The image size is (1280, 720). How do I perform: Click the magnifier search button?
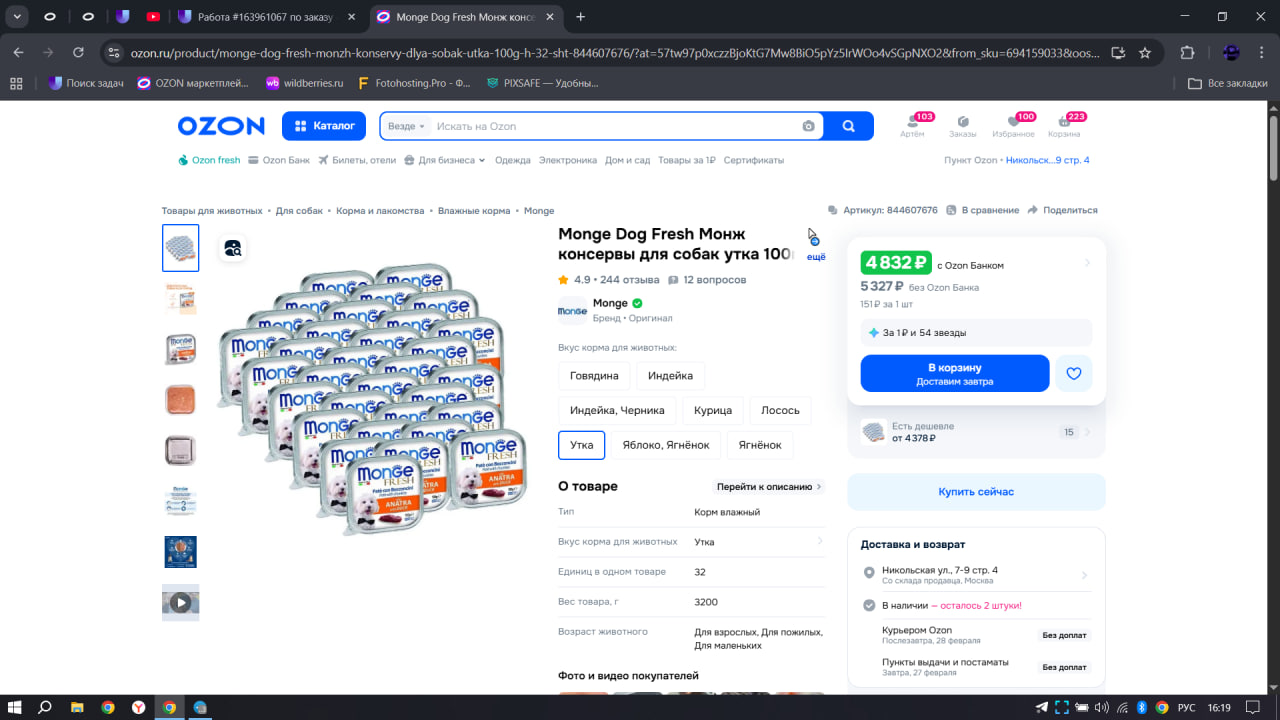click(x=849, y=126)
